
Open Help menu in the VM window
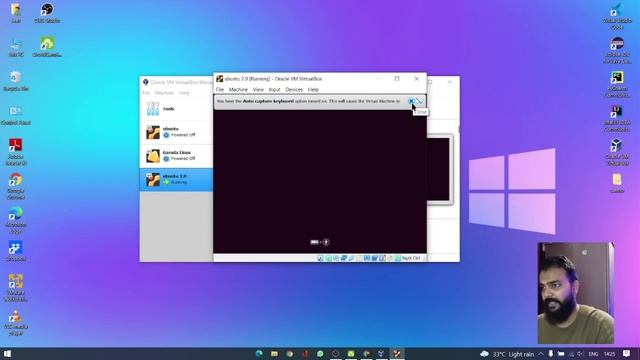313,89
